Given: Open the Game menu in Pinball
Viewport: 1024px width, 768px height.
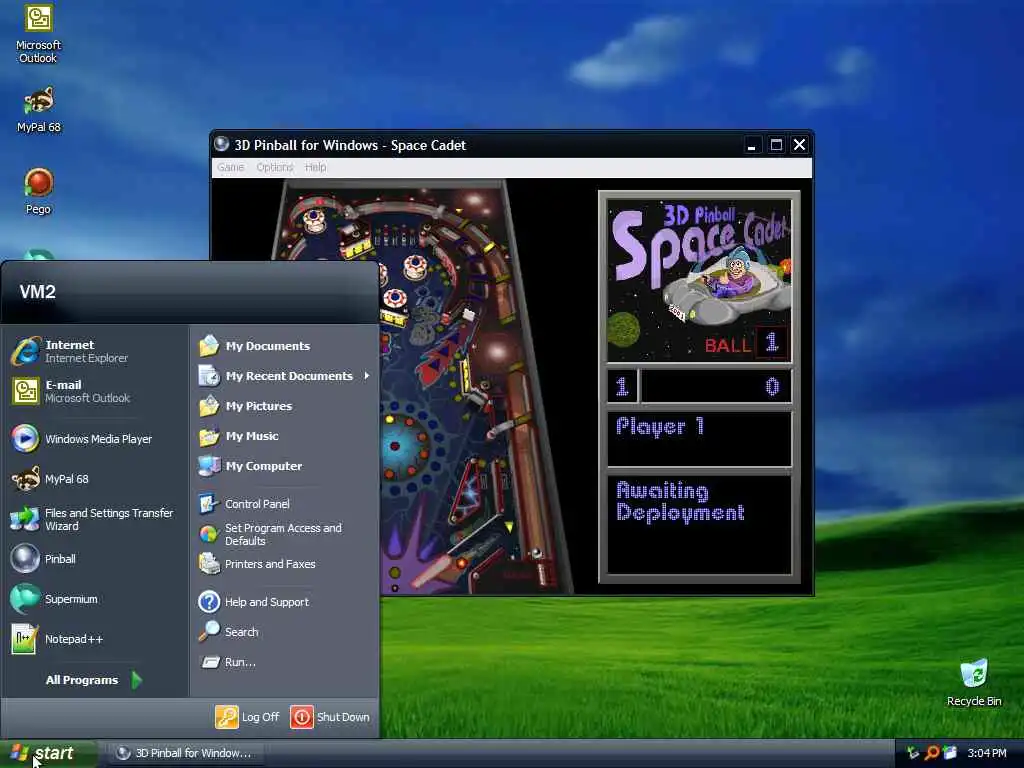Looking at the screenshot, I should tap(231, 167).
